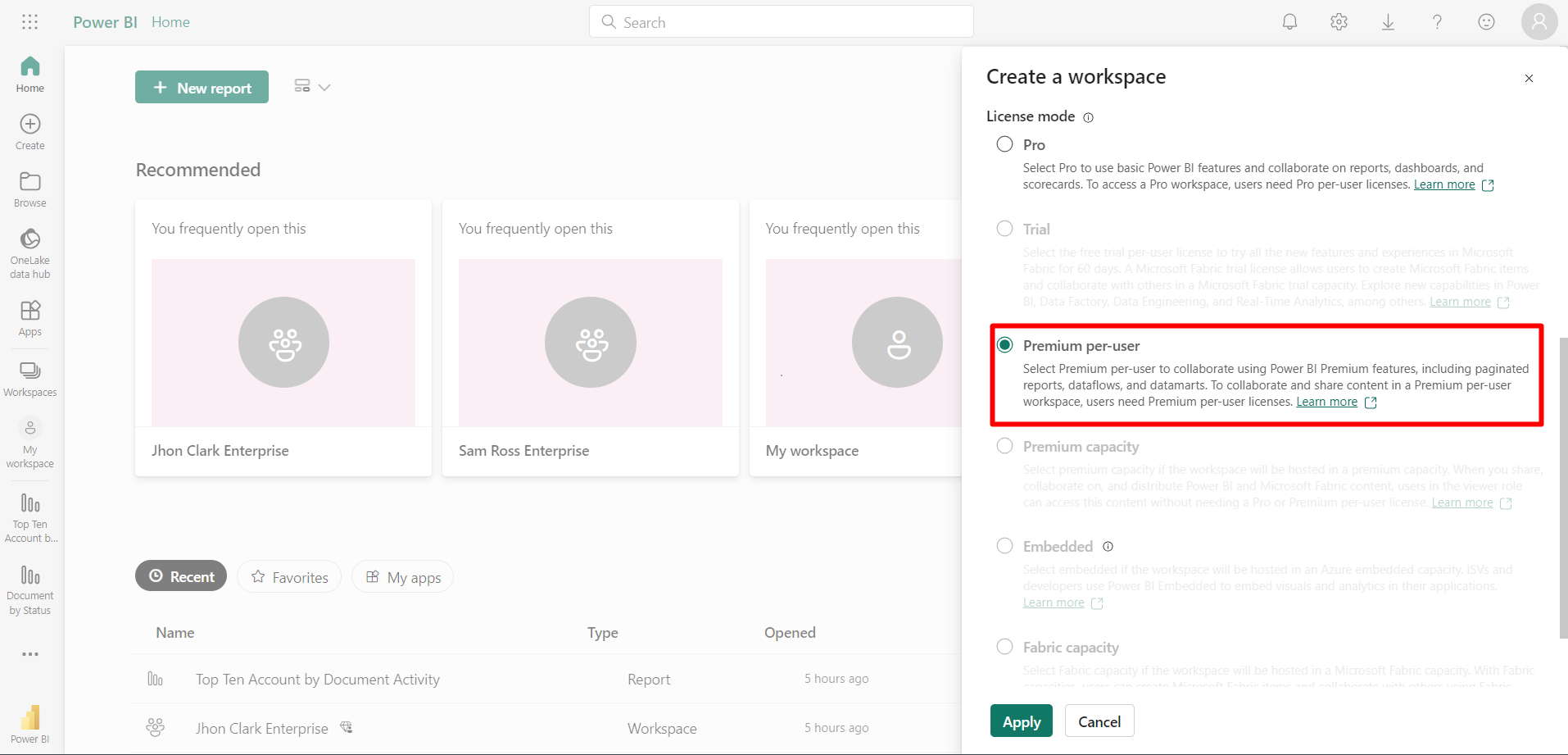
Task: Open My workspace in the sidebar
Action: 30,443
